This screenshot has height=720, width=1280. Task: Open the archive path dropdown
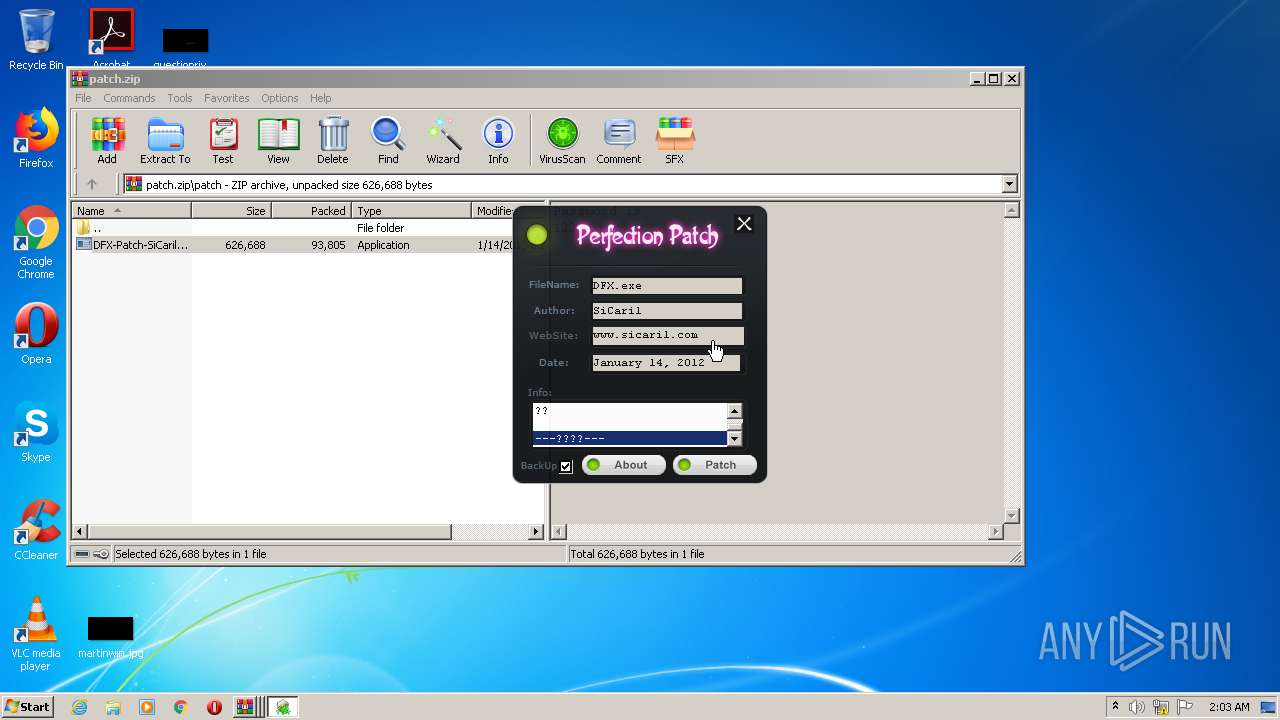tap(1009, 184)
